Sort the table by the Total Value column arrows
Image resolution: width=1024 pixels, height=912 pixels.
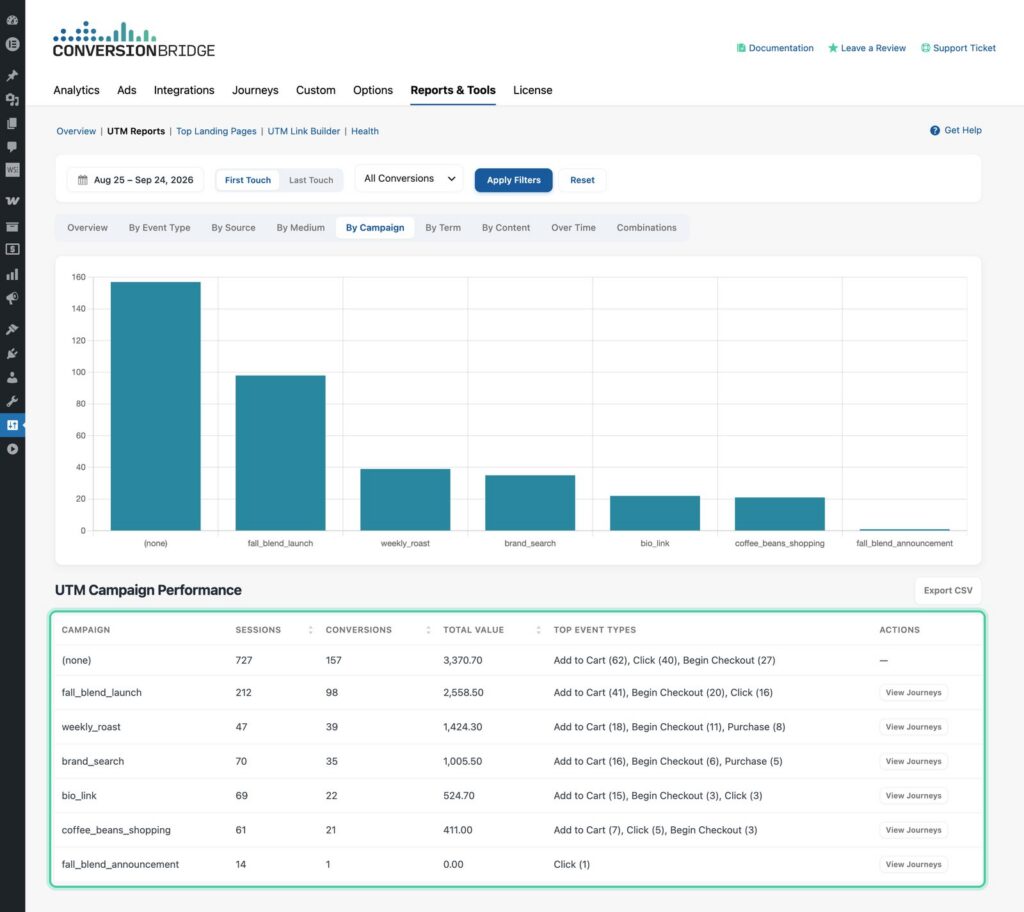[x=538, y=630]
